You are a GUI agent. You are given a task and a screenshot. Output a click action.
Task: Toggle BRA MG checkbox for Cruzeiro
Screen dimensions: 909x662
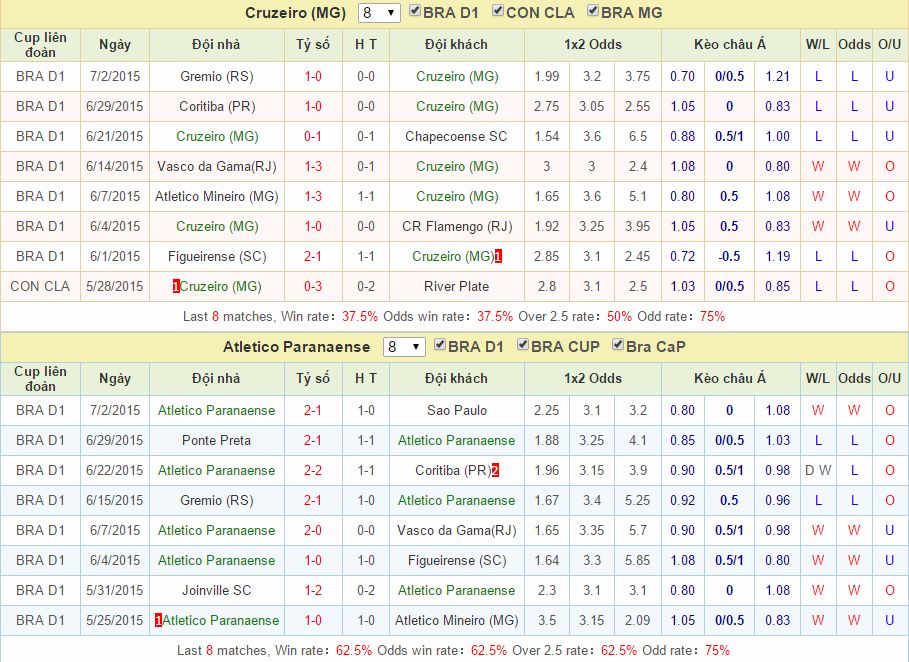593,11
